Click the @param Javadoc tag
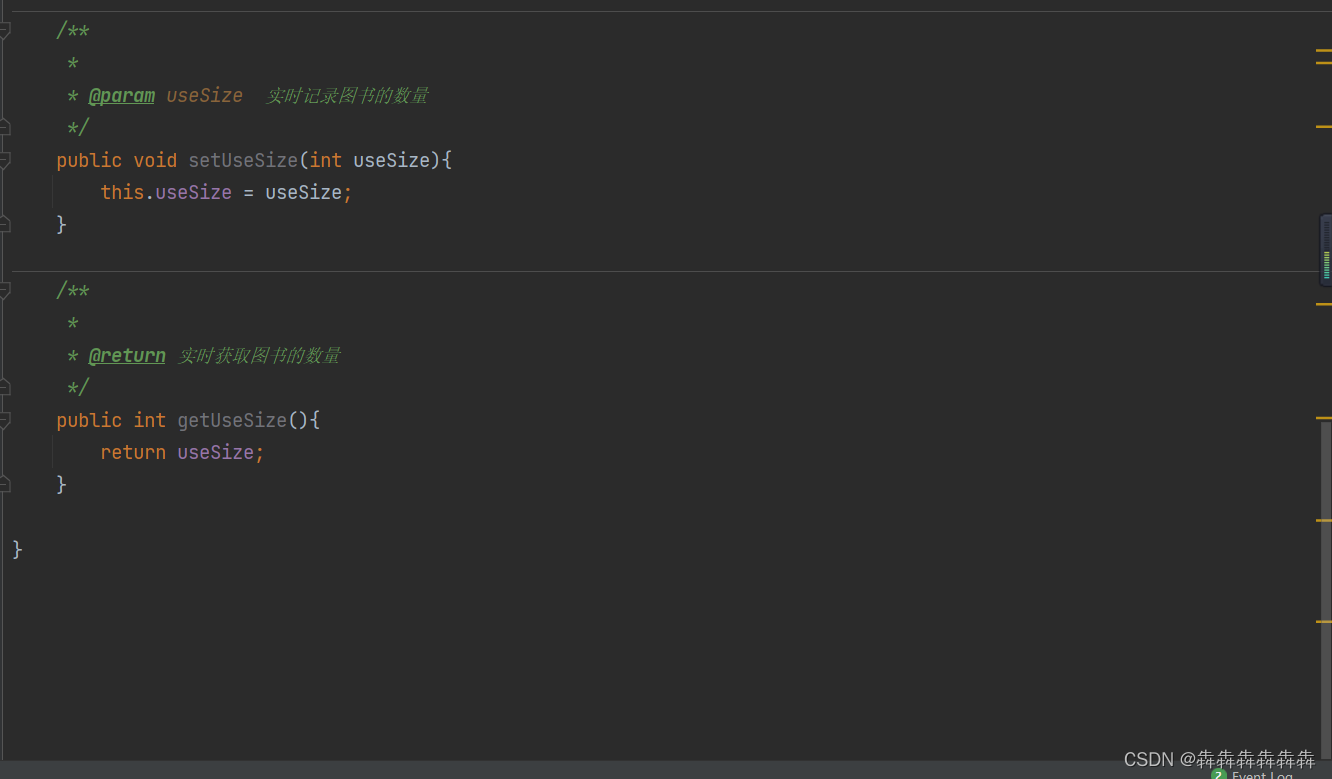 coord(122,96)
